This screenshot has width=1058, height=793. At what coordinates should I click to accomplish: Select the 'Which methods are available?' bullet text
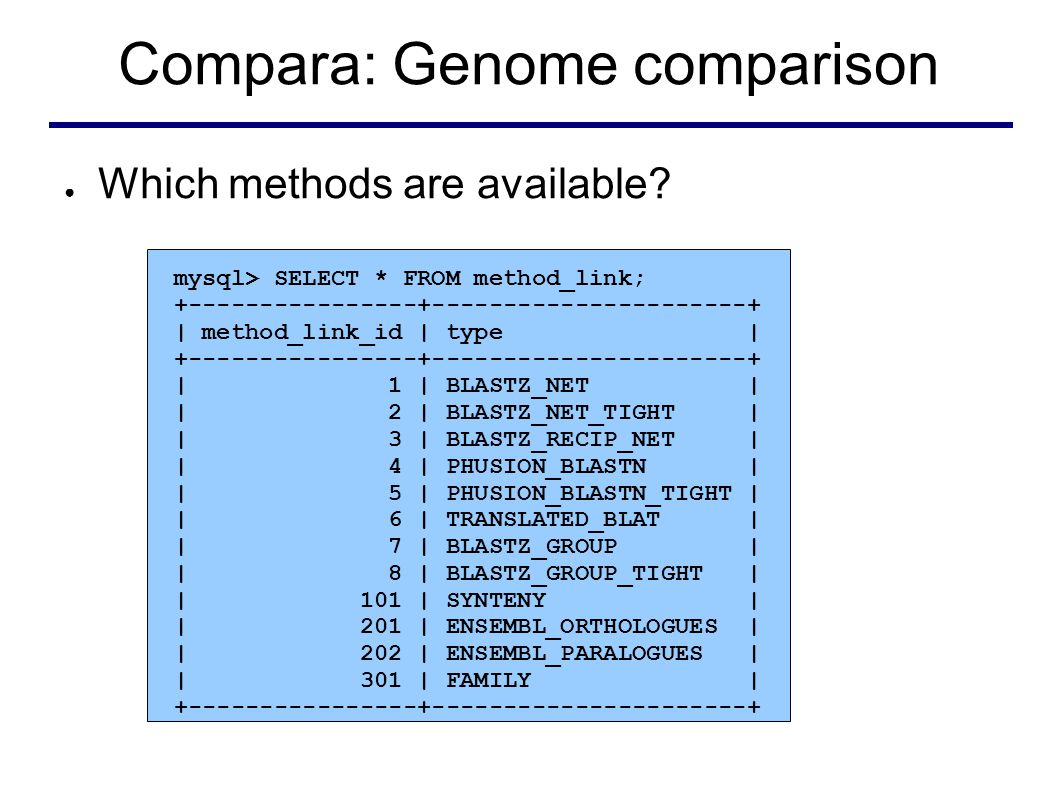coord(384,184)
